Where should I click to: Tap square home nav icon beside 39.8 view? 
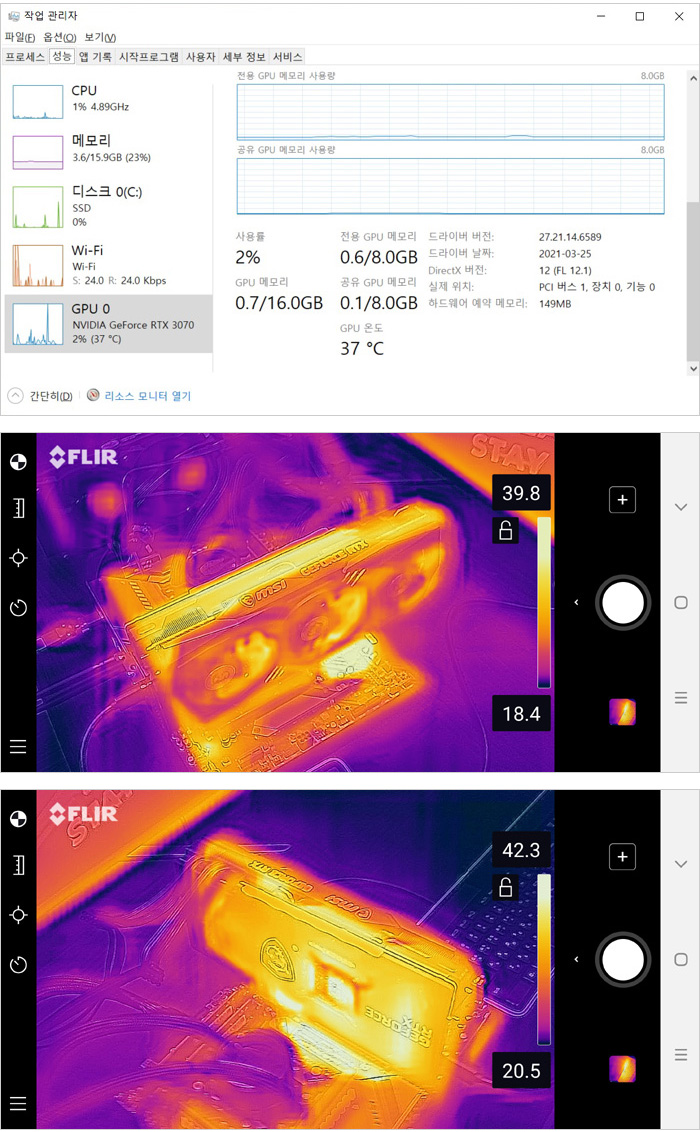(681, 602)
